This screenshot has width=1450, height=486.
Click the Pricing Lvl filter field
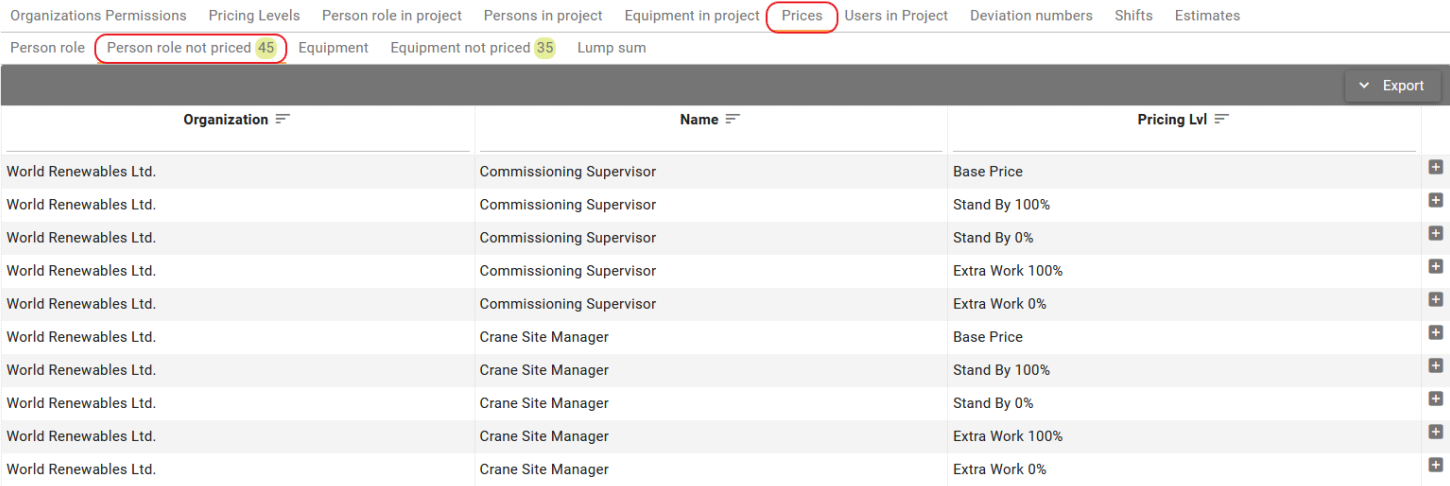(1184, 142)
